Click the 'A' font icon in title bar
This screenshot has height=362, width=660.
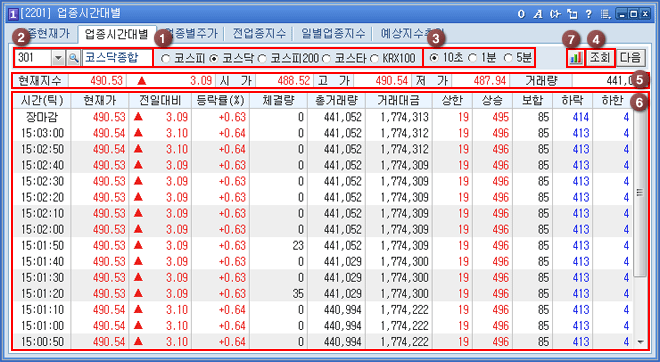click(x=538, y=14)
